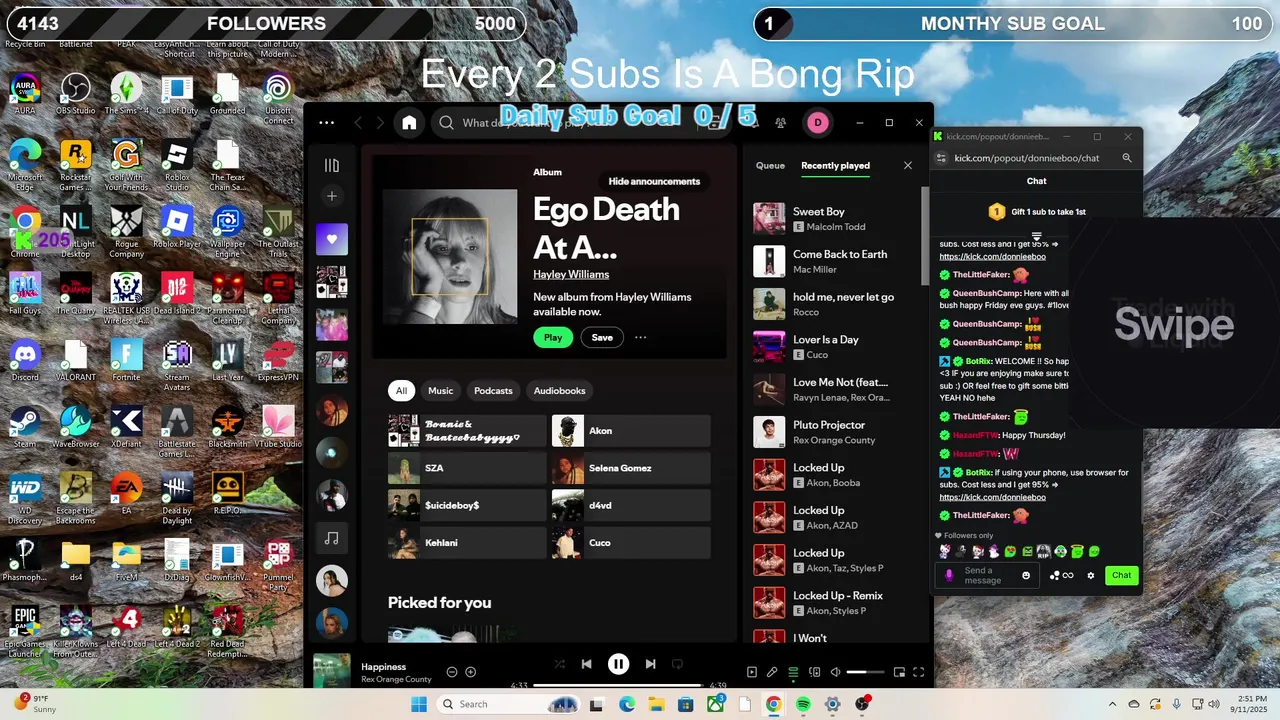Go back in Spotify navigation
1280x720 pixels.
coord(358,123)
